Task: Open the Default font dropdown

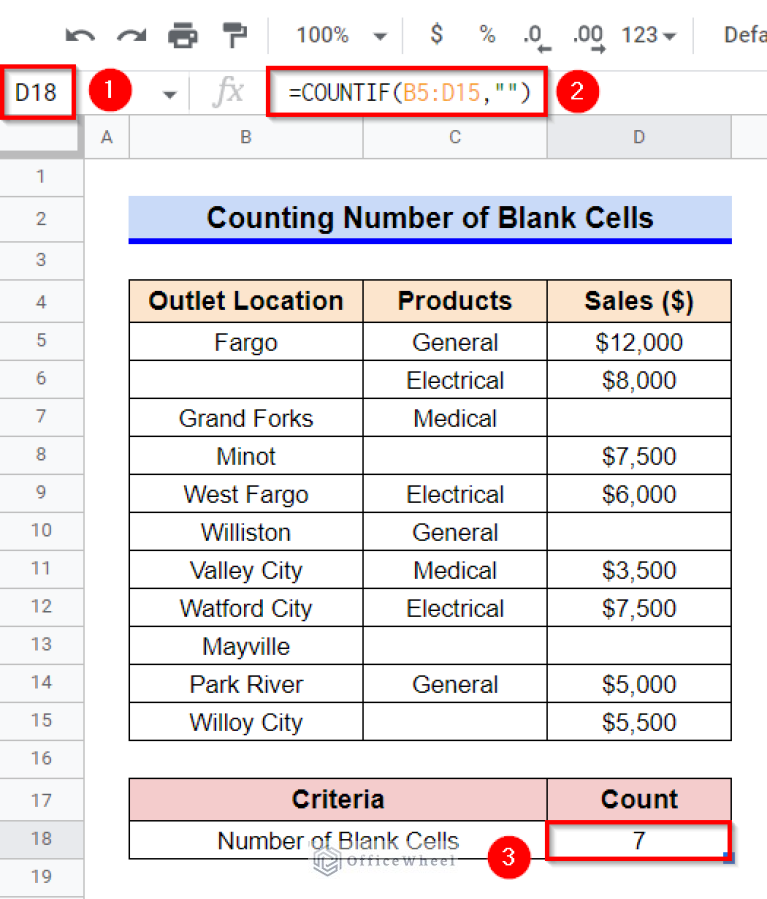Action: click(x=744, y=34)
